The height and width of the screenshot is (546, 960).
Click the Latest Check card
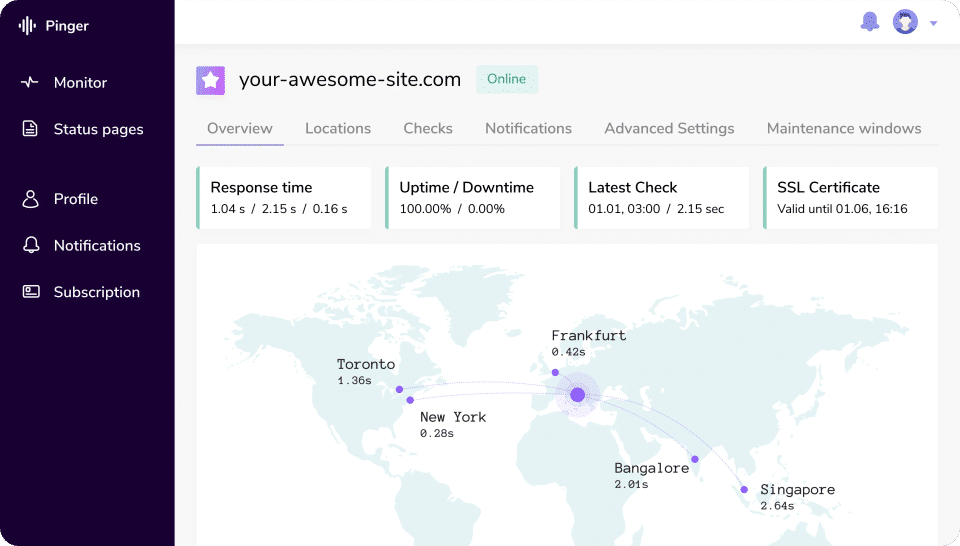(661, 198)
